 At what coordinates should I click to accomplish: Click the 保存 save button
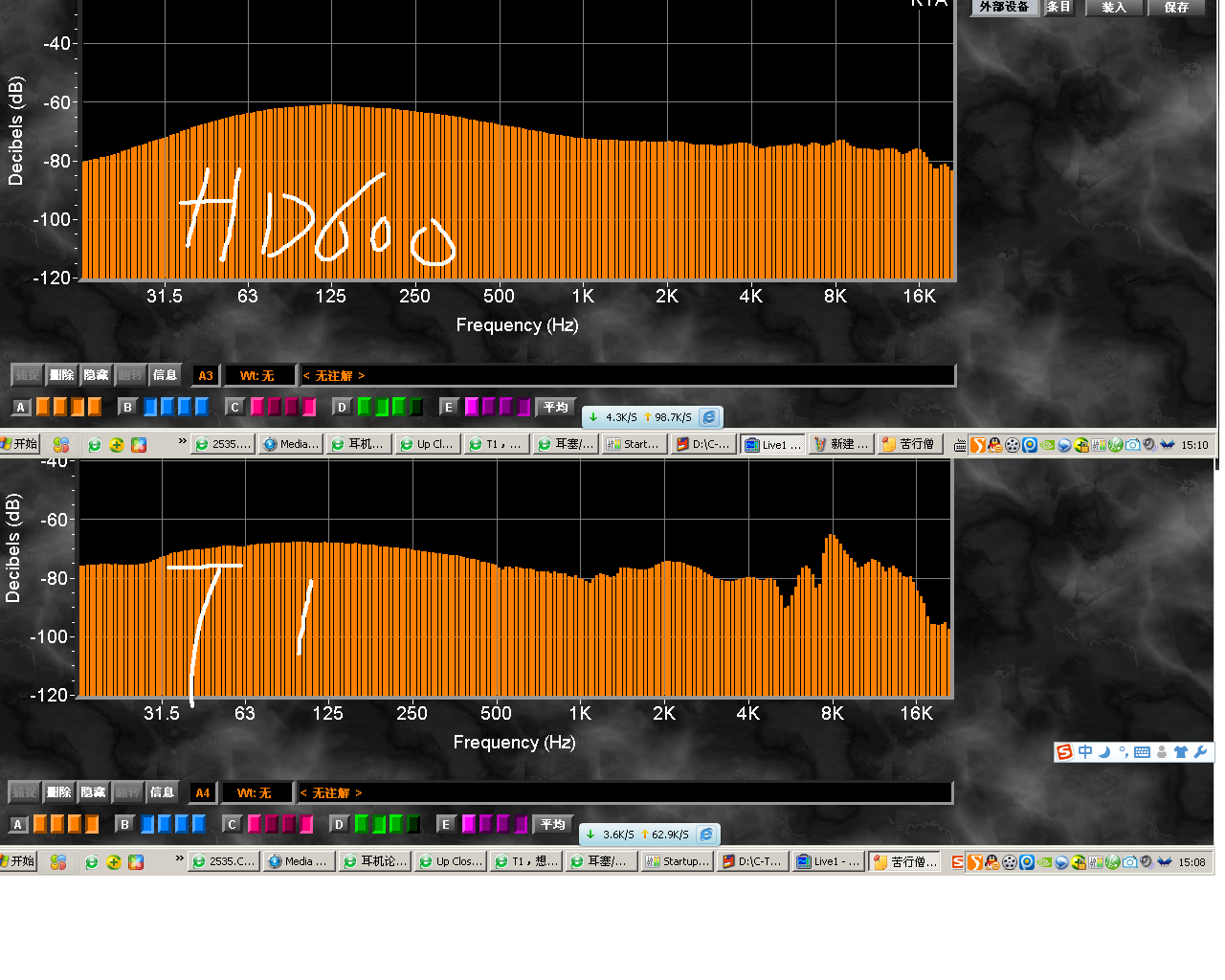tap(1177, 7)
